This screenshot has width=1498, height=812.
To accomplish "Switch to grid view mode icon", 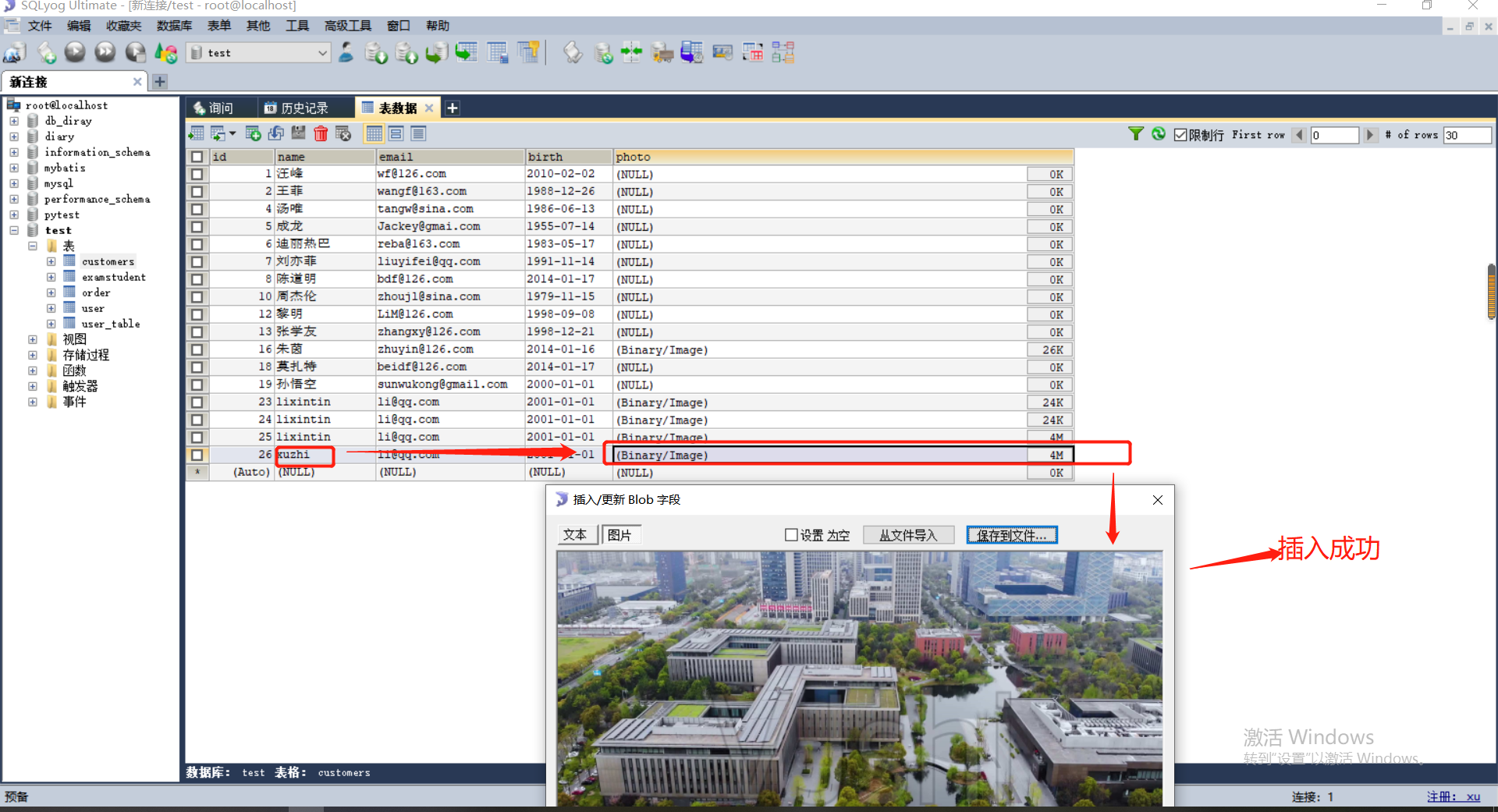I will click(x=374, y=134).
